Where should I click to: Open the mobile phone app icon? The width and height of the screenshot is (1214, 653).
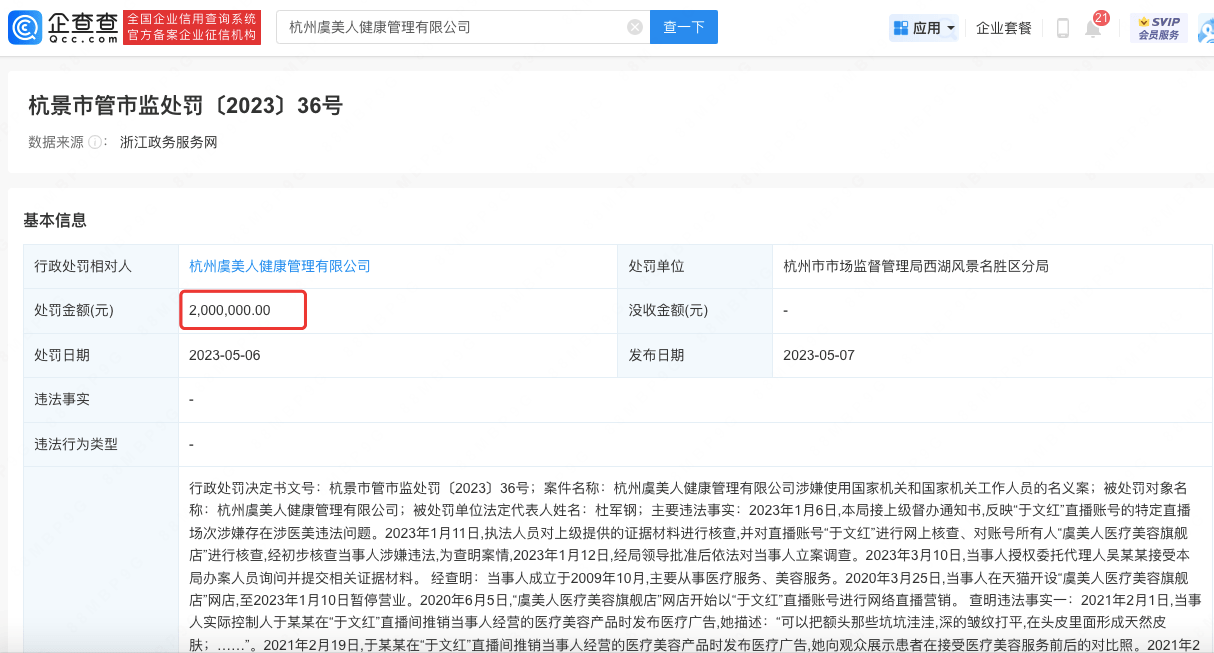[x=1062, y=28]
